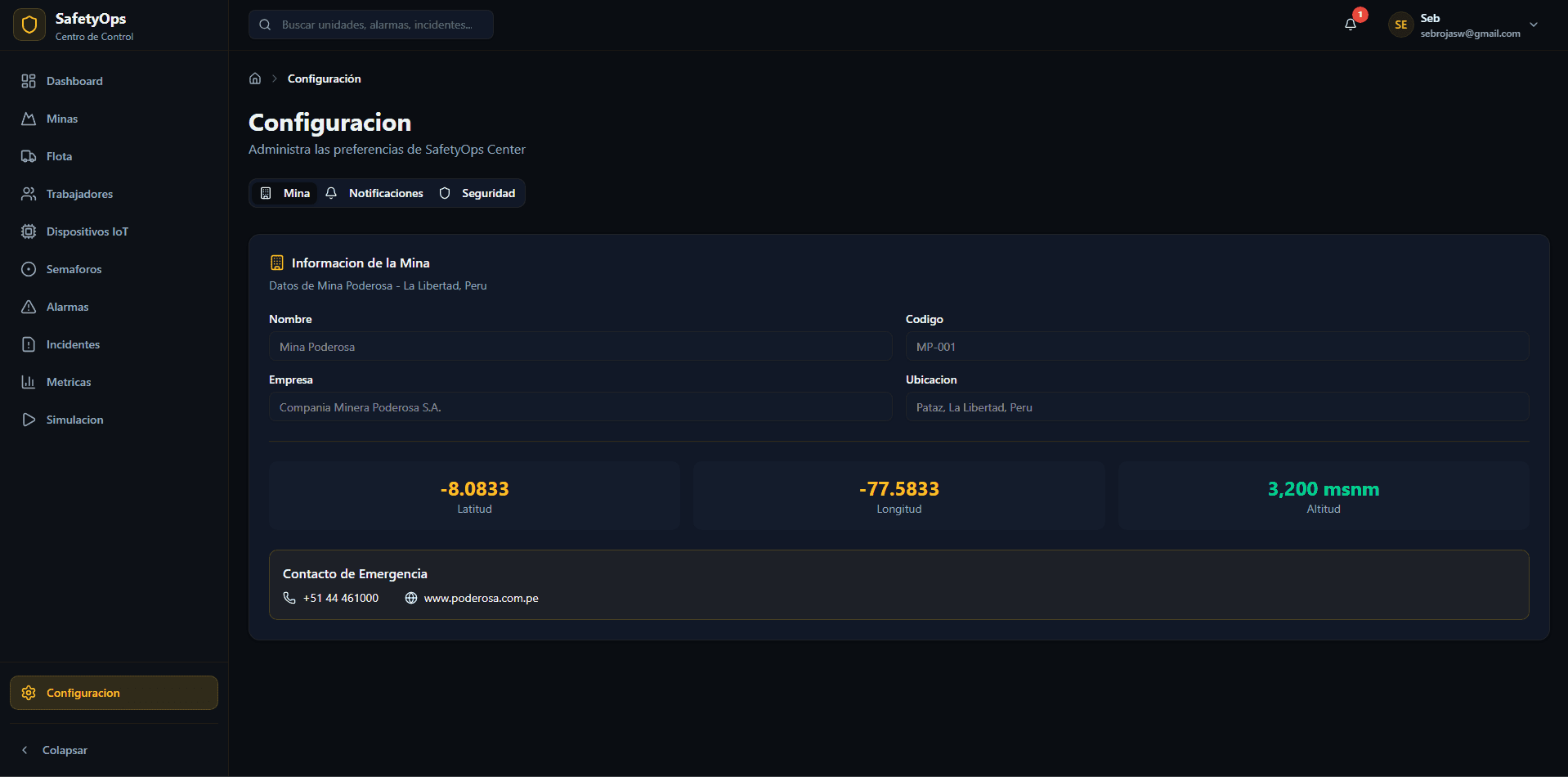This screenshot has width=1568, height=777.
Task: Switch to the Notificaciones tab
Action: (x=374, y=193)
